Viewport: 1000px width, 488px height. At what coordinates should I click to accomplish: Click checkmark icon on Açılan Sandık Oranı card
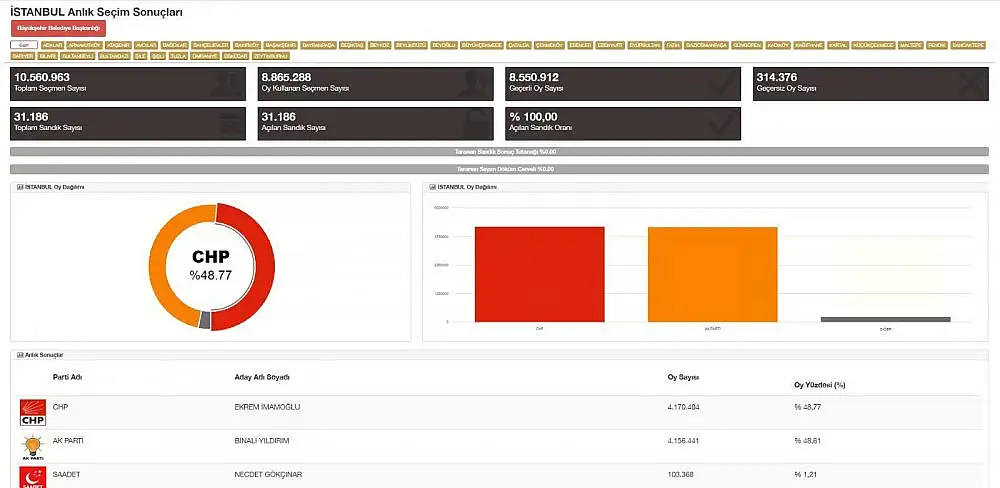point(721,124)
